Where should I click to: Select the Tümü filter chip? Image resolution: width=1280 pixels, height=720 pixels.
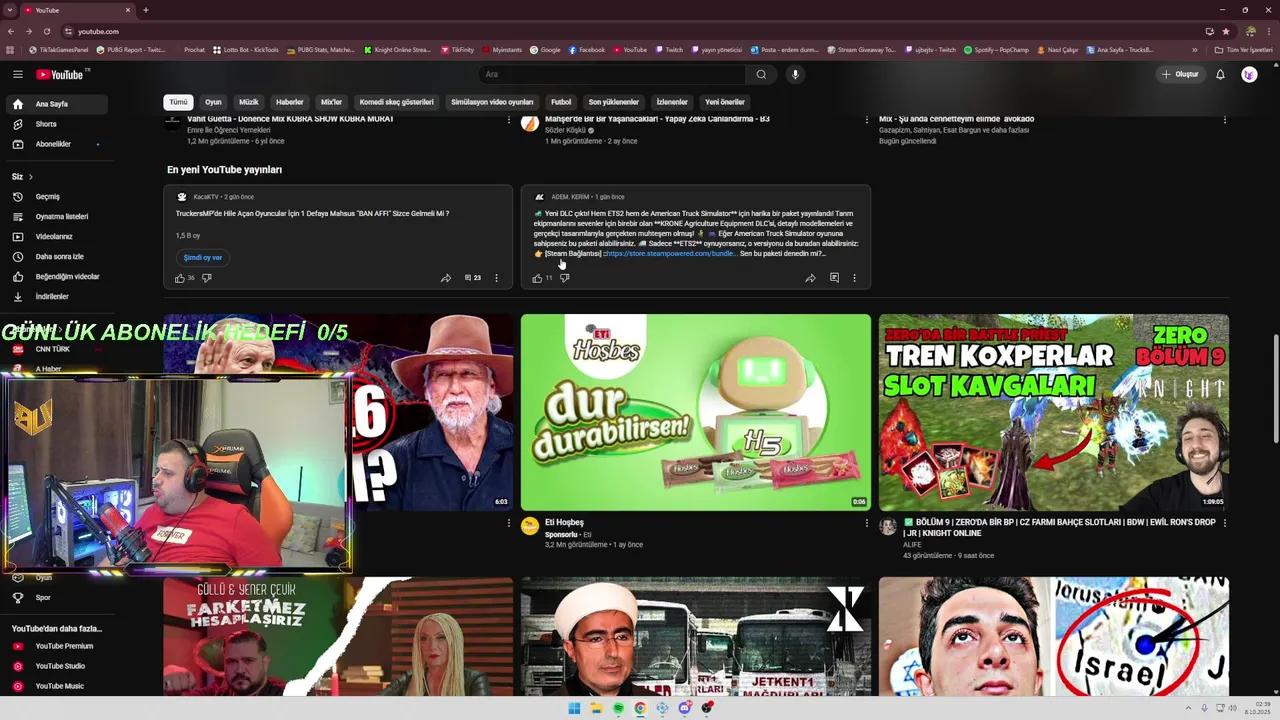tap(178, 102)
